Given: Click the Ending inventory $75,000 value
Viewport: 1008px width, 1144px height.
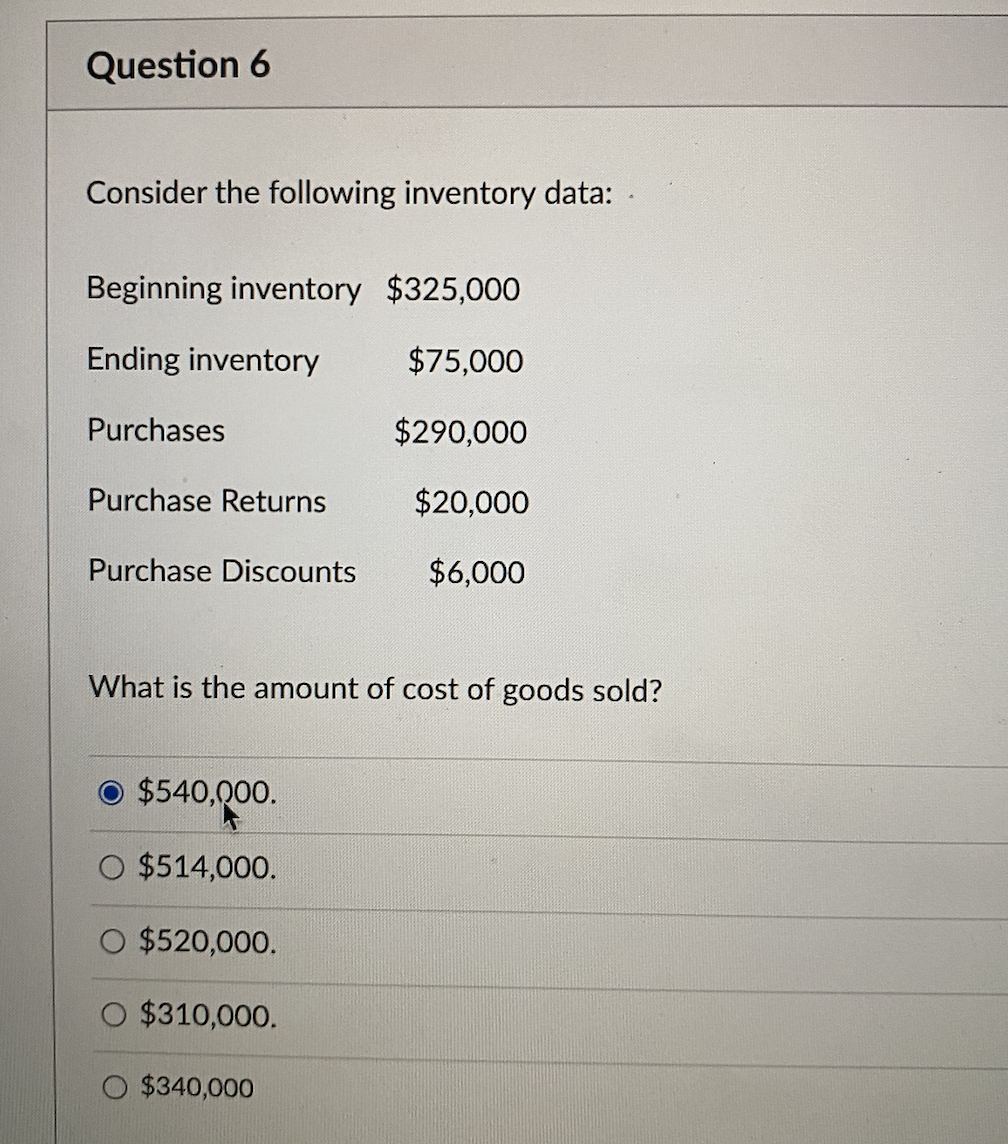Looking at the screenshot, I should 463,361.
